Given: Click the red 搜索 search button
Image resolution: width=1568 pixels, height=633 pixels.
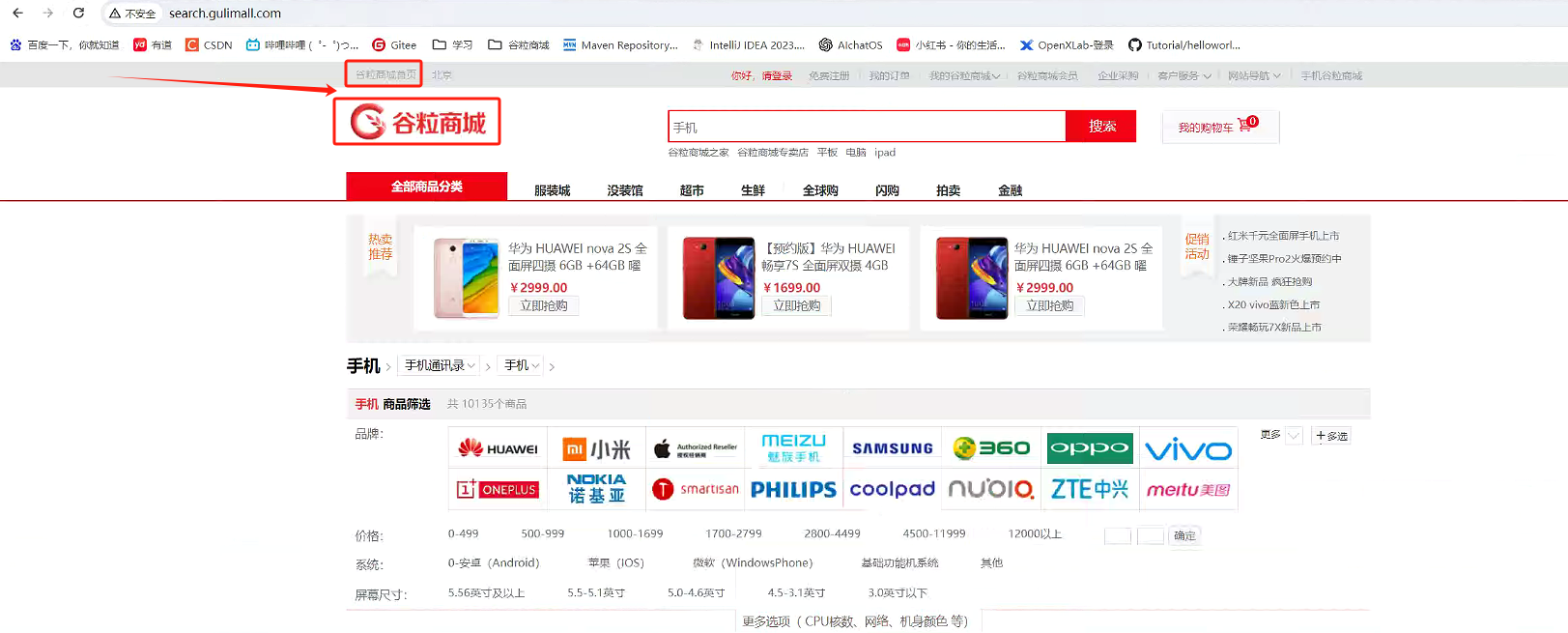Looking at the screenshot, I should pos(1101,126).
